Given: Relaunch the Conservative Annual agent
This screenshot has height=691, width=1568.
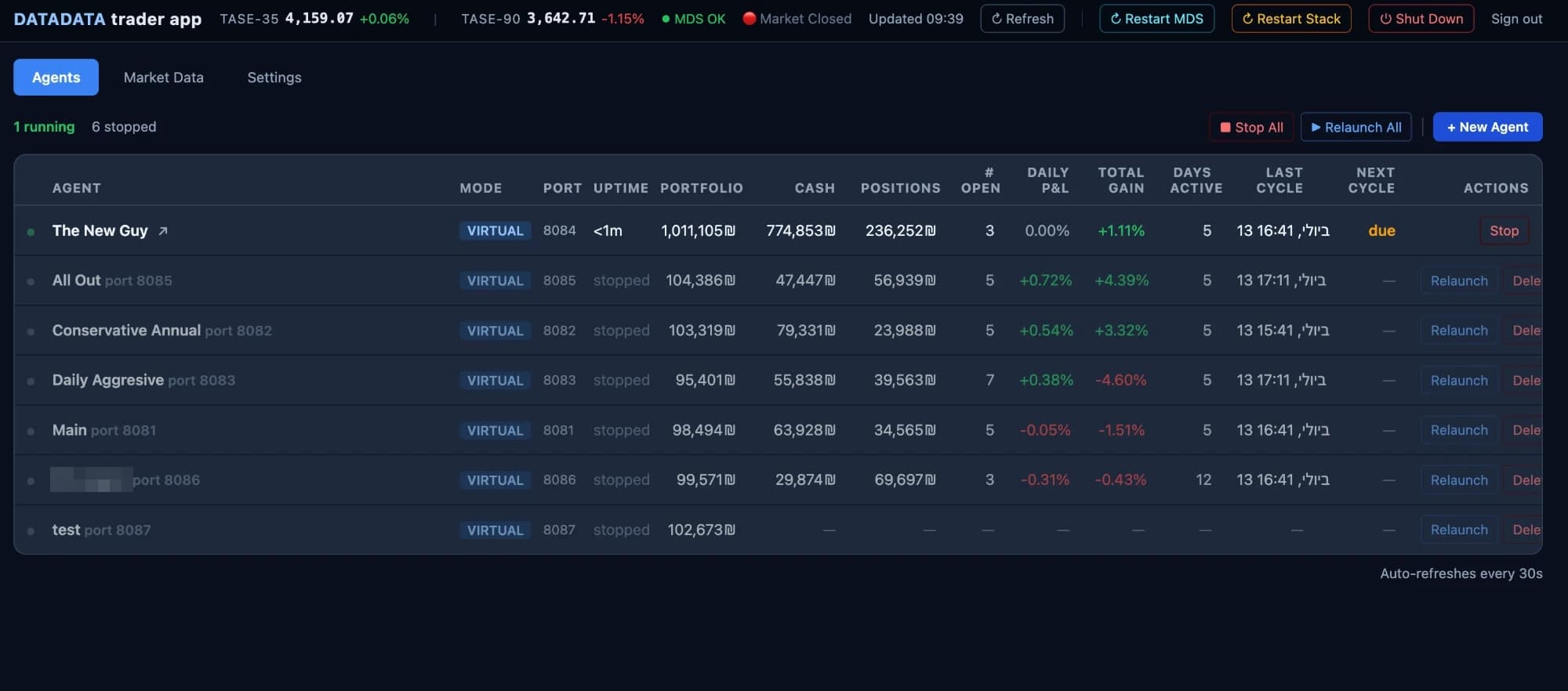Looking at the screenshot, I should [1459, 331].
